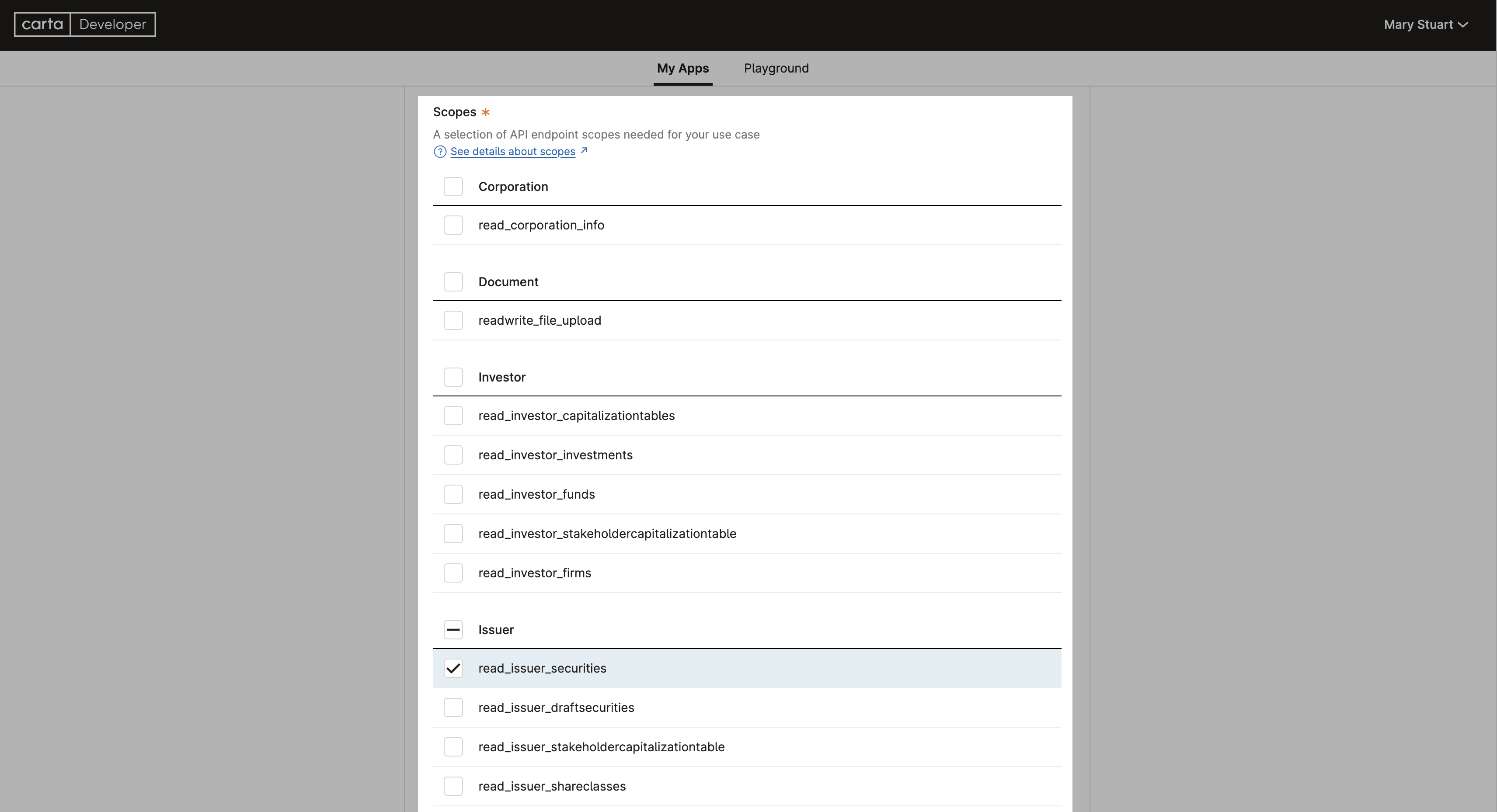The image size is (1497, 812).
Task: Enable read_investor_funds scope
Action: 453,494
